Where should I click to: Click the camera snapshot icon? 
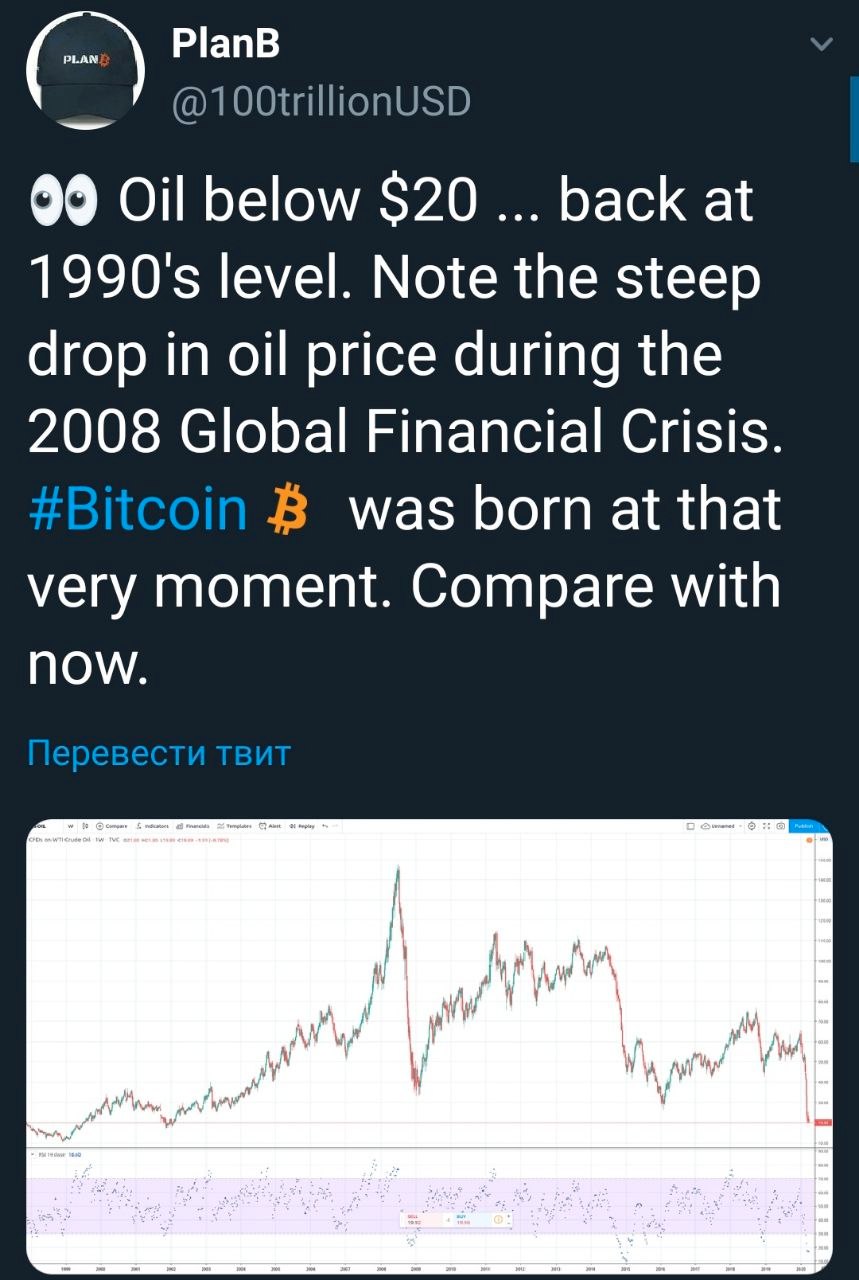pos(781,826)
